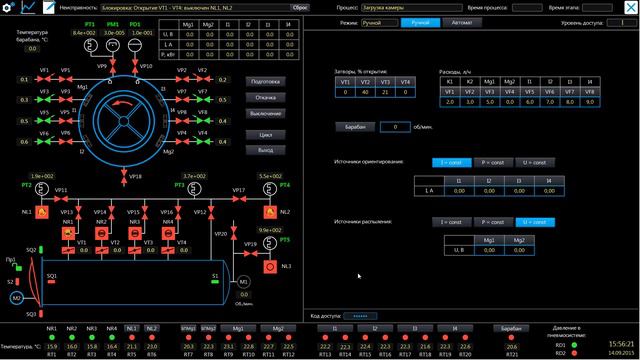Switch mode to Ручной
The image size is (640, 360).
click(420, 23)
